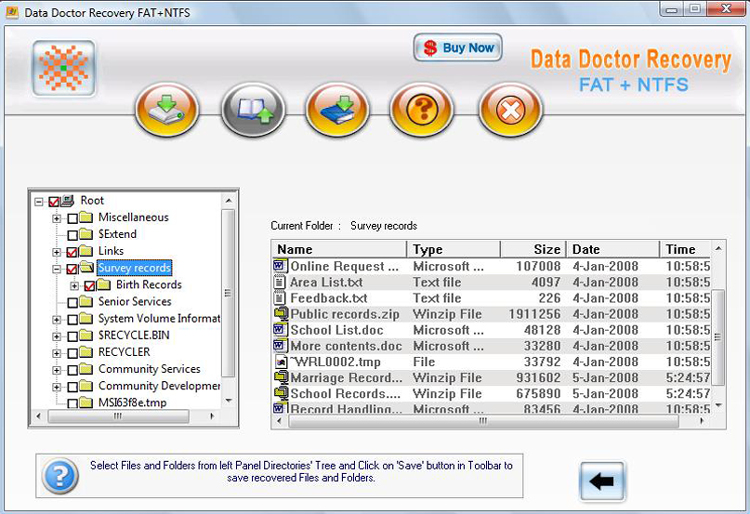Click the Survey records open folder icon
The image size is (750, 514).
(x=87, y=267)
